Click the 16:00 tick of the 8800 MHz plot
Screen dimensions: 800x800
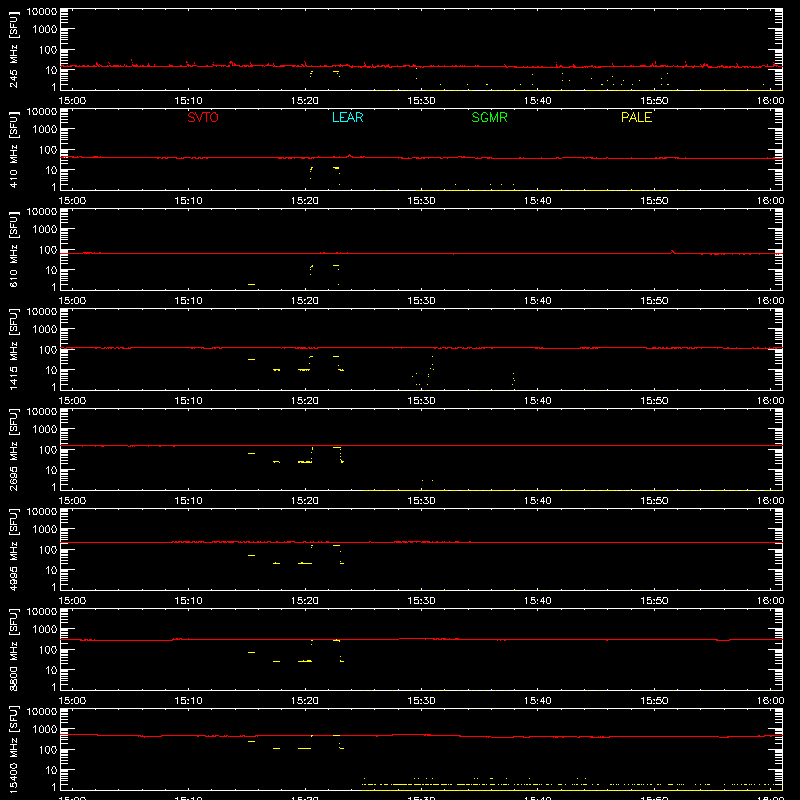770,701
